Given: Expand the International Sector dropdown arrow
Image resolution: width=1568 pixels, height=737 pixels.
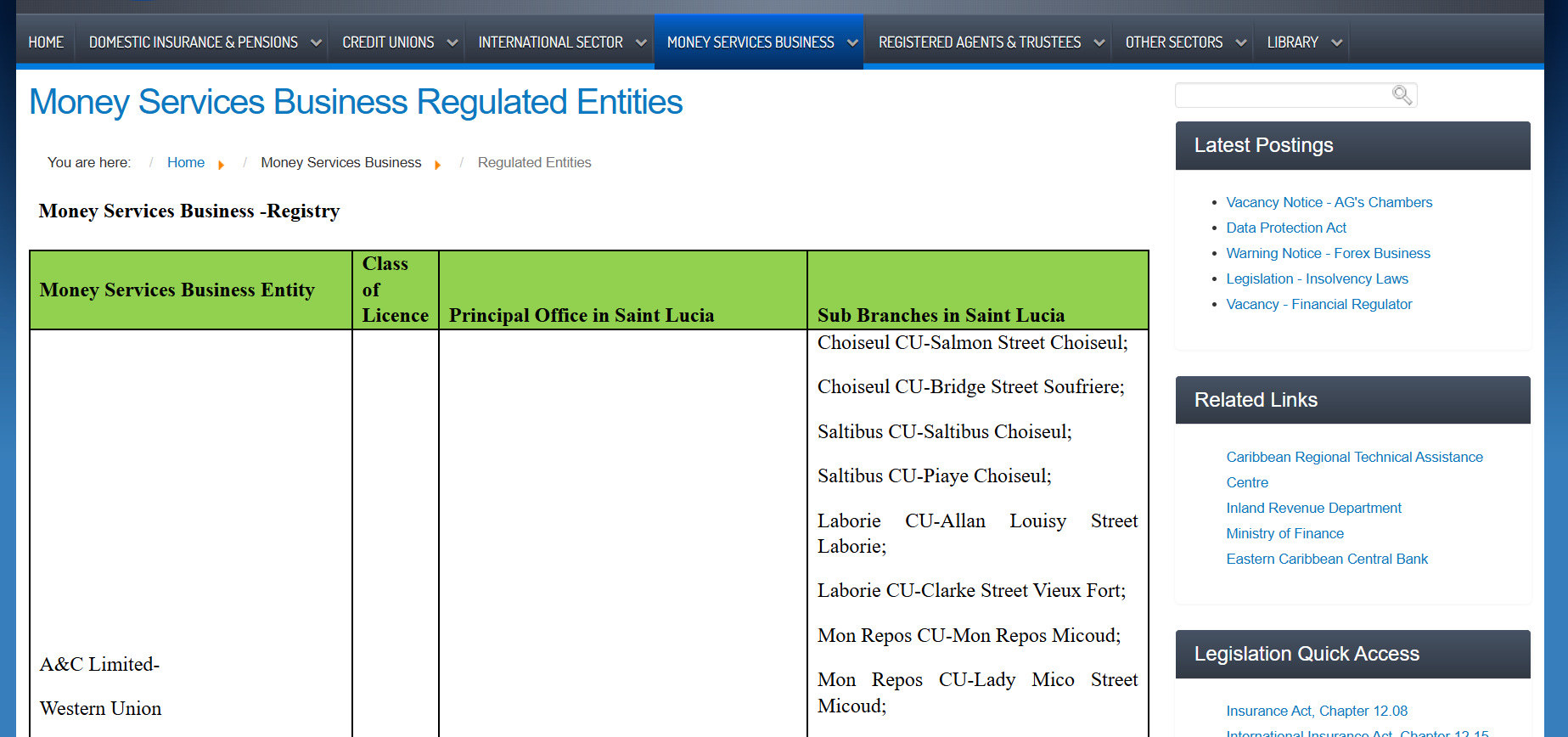Looking at the screenshot, I should click(641, 42).
